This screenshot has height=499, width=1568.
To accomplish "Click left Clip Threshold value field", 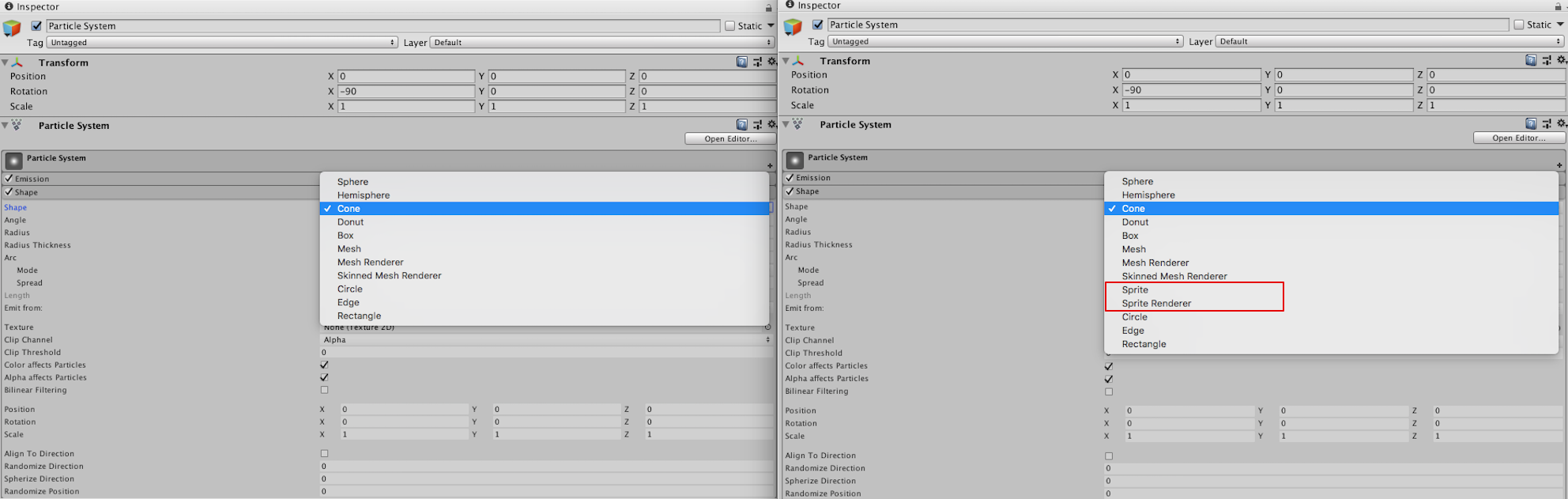I will click(x=546, y=353).
